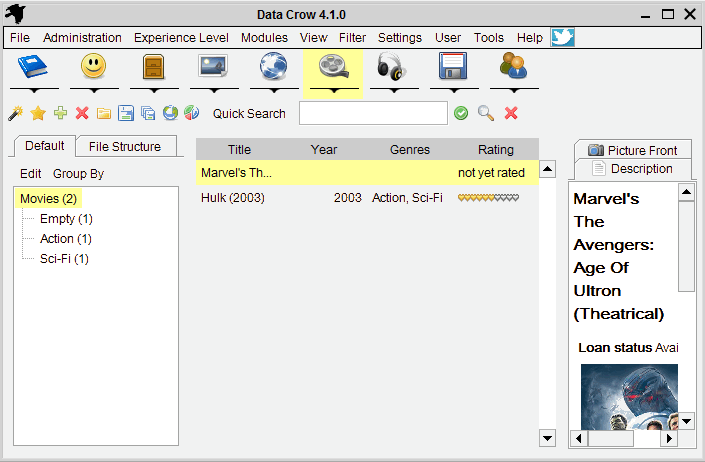Expand the arrow below the film reel icon
Viewport: 705px width, 462px height.
[x=334, y=90]
